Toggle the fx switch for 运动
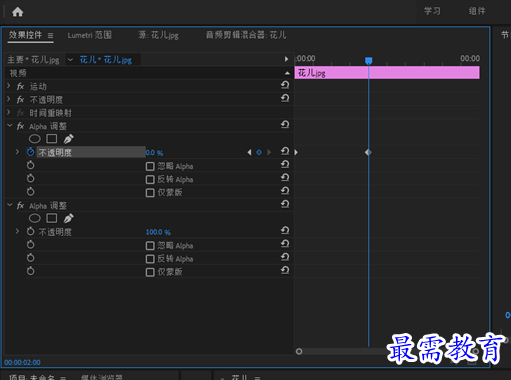 [x=21, y=86]
